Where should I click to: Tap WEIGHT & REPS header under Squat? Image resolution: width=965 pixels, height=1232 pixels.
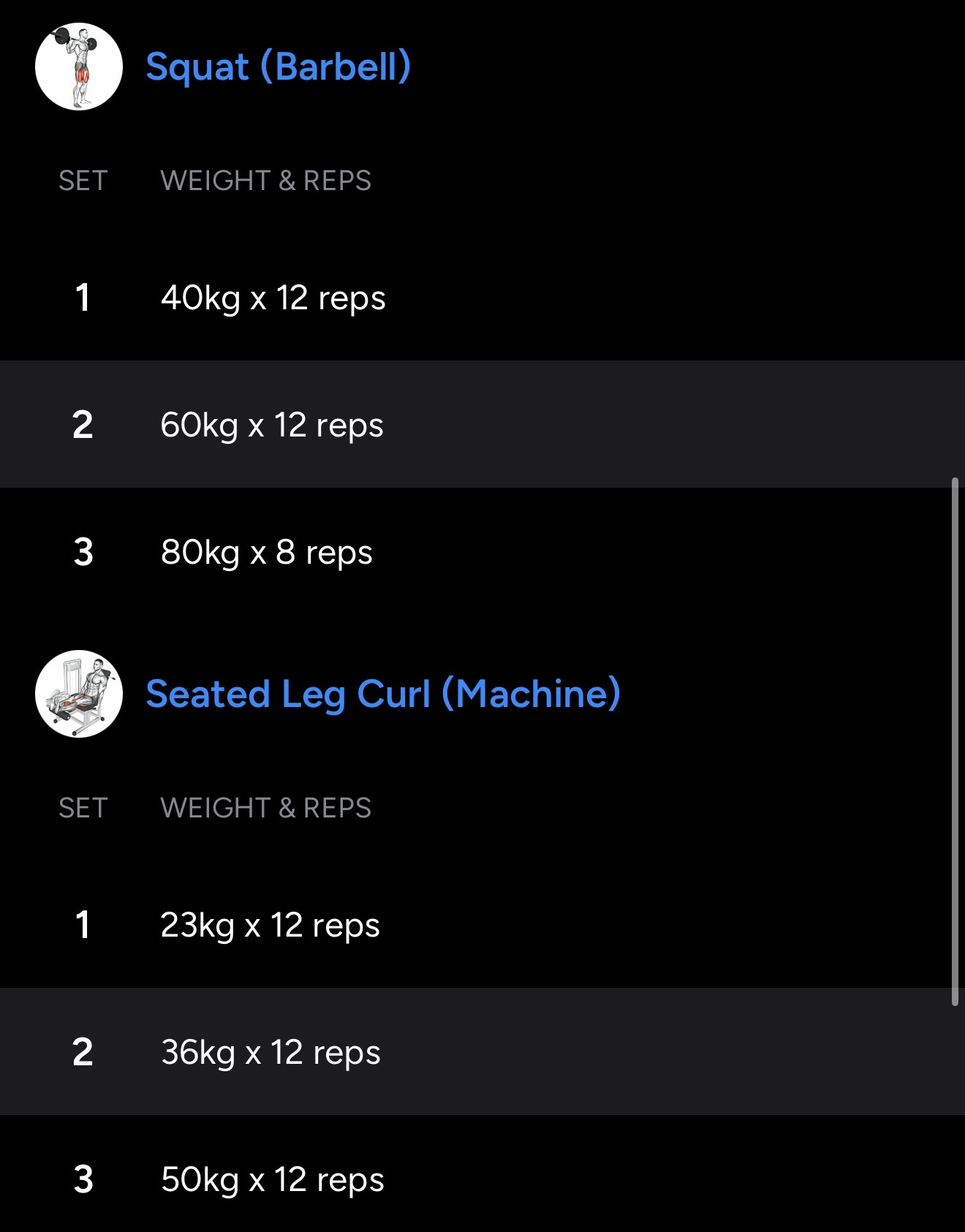(265, 181)
